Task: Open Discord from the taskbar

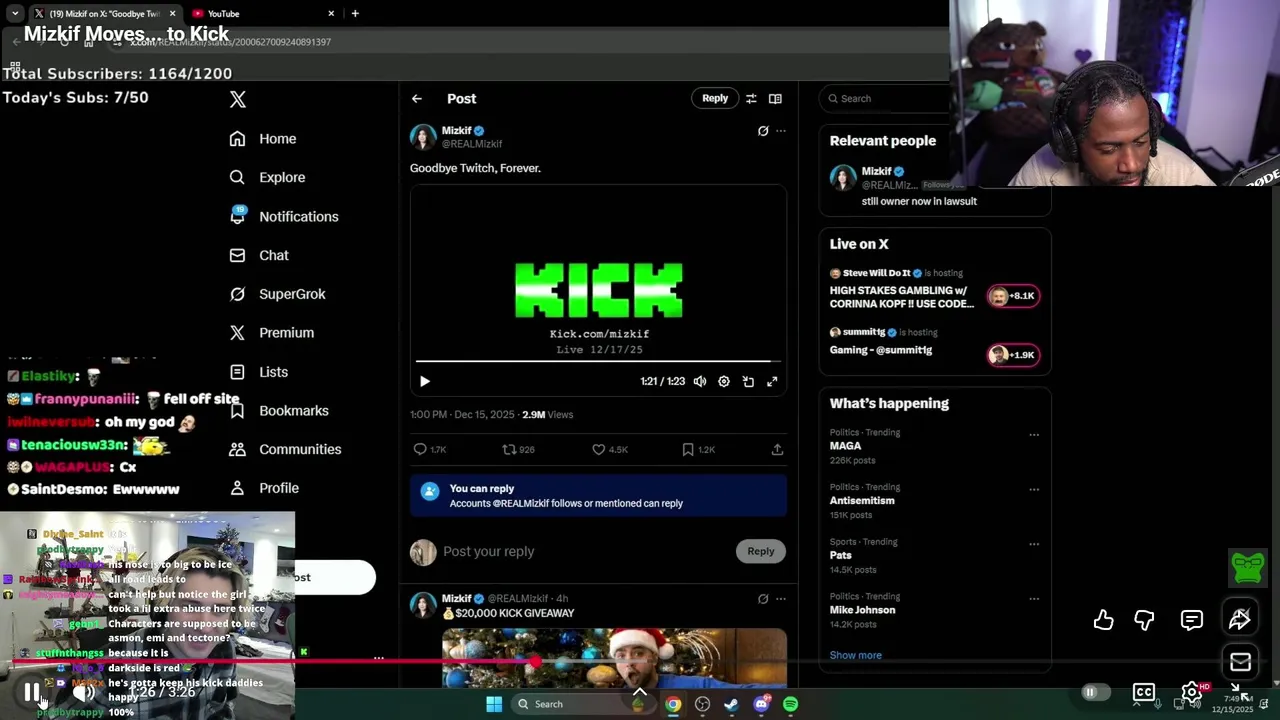Action: (x=761, y=704)
